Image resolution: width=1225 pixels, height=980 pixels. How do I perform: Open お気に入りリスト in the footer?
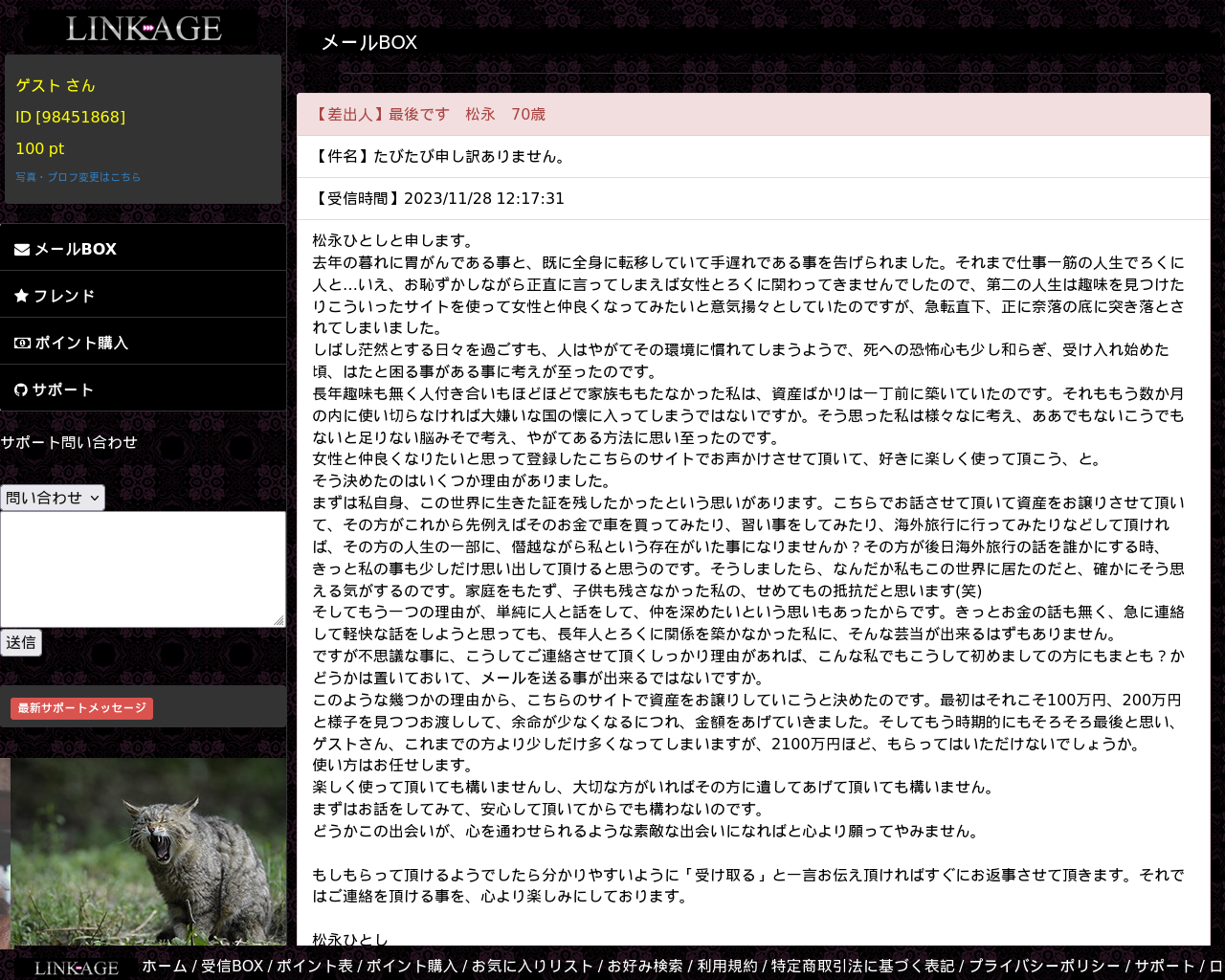tap(532, 966)
